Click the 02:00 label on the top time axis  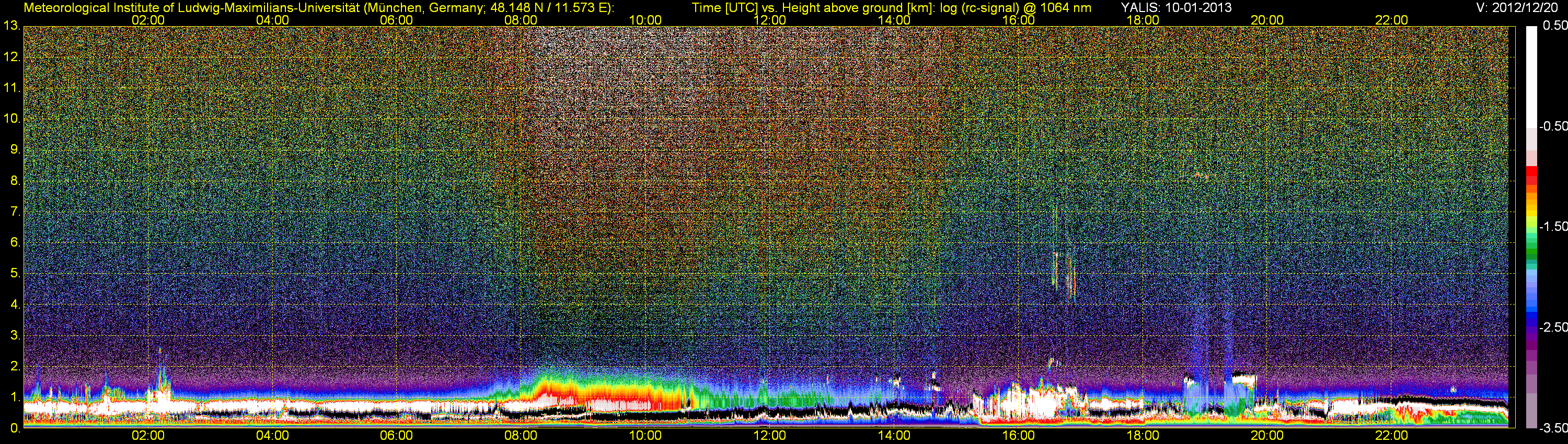148,20
